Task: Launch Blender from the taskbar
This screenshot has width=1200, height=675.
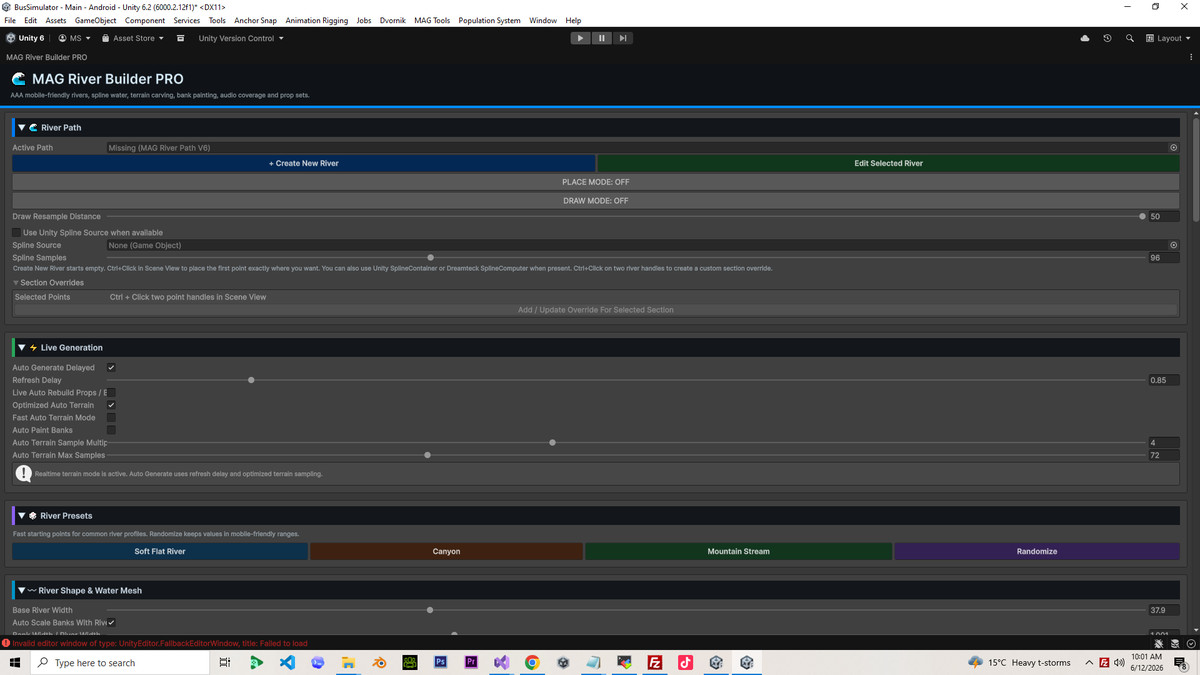Action: tap(379, 662)
